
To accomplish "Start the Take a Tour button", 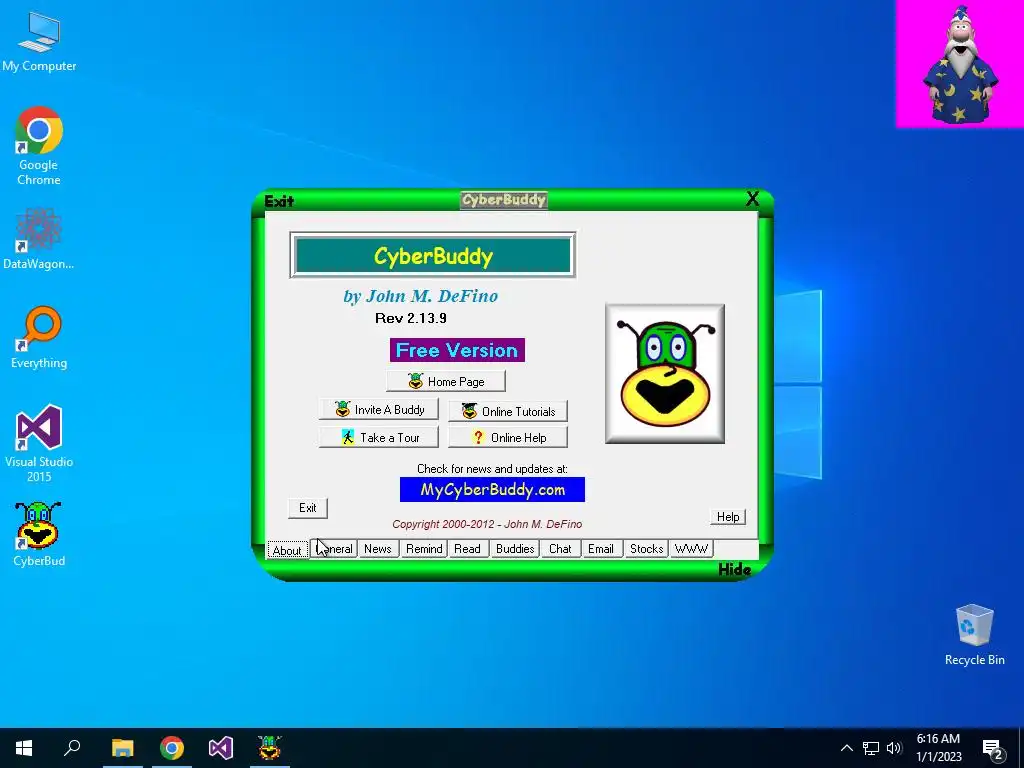I will 379,438.
